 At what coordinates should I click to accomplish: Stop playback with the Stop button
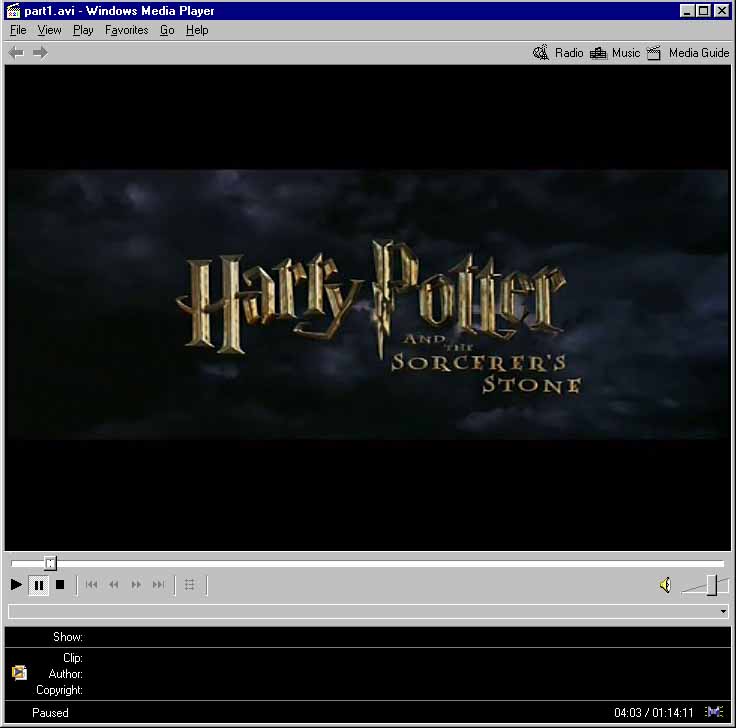click(60, 585)
